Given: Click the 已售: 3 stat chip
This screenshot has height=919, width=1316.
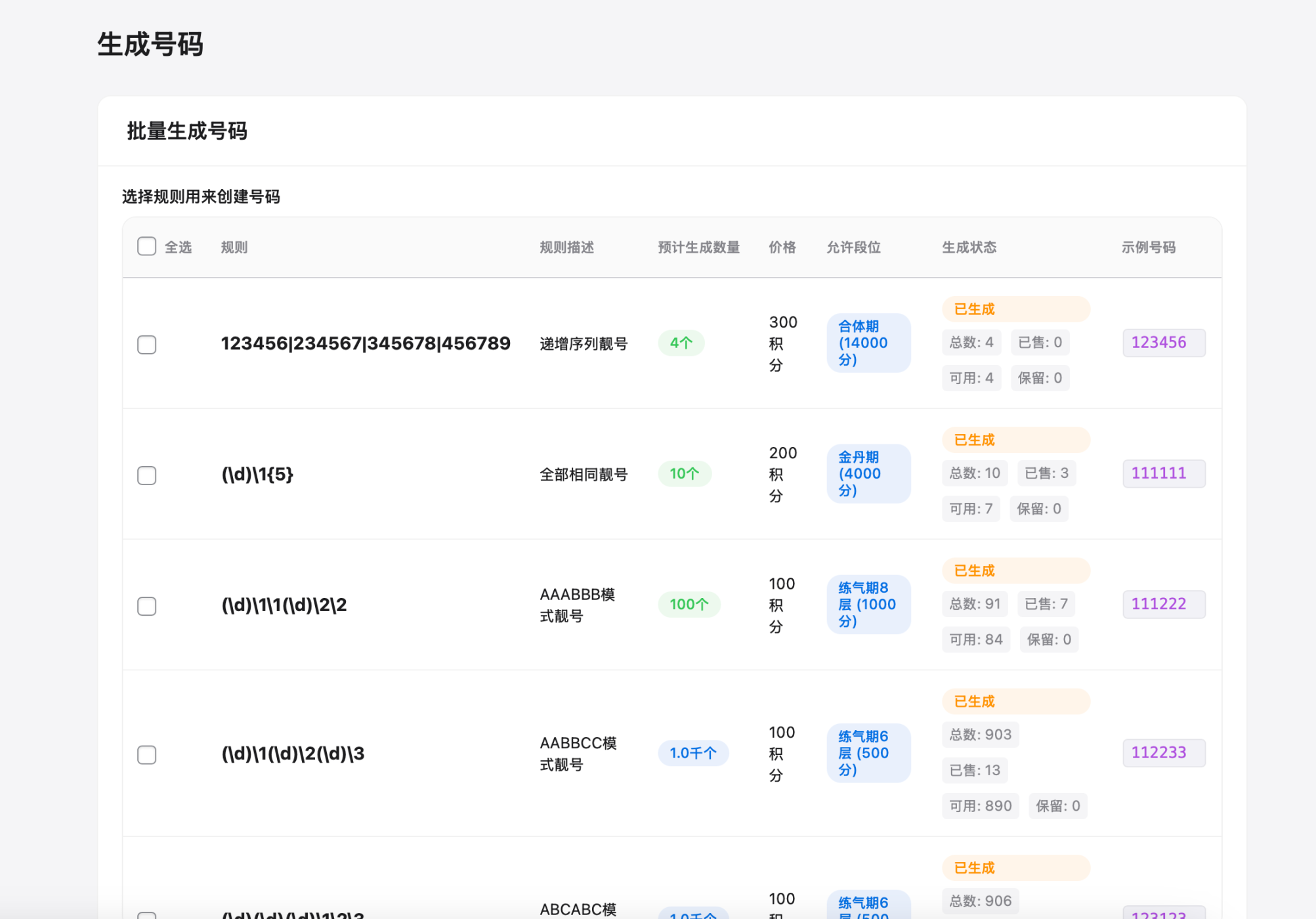Looking at the screenshot, I should 1046,473.
